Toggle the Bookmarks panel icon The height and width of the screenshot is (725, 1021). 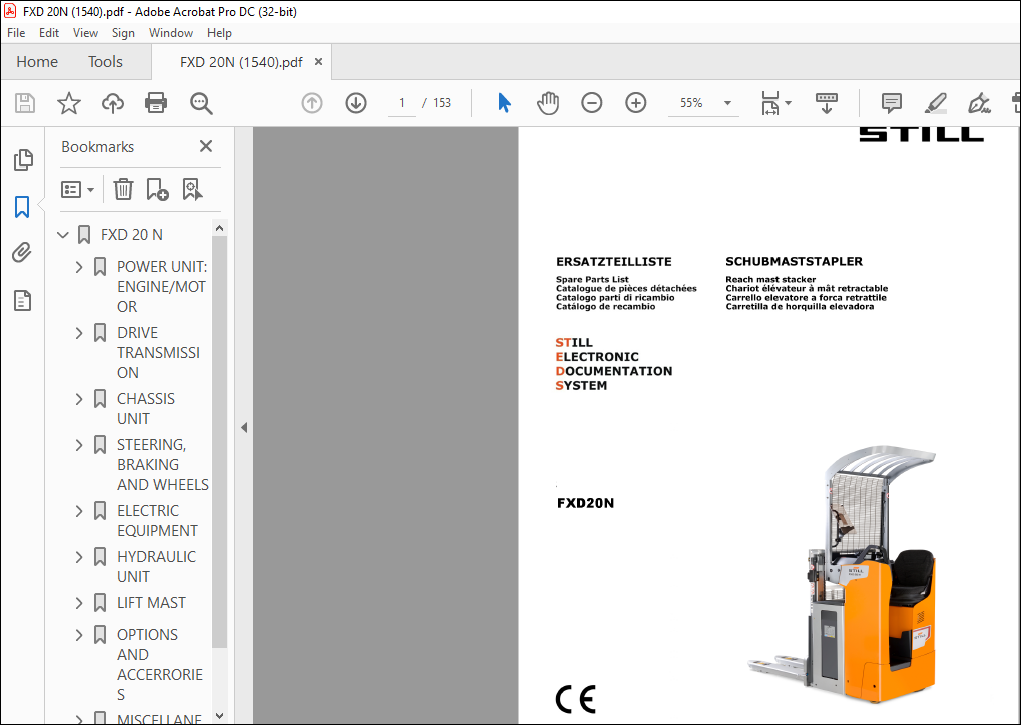coord(22,207)
